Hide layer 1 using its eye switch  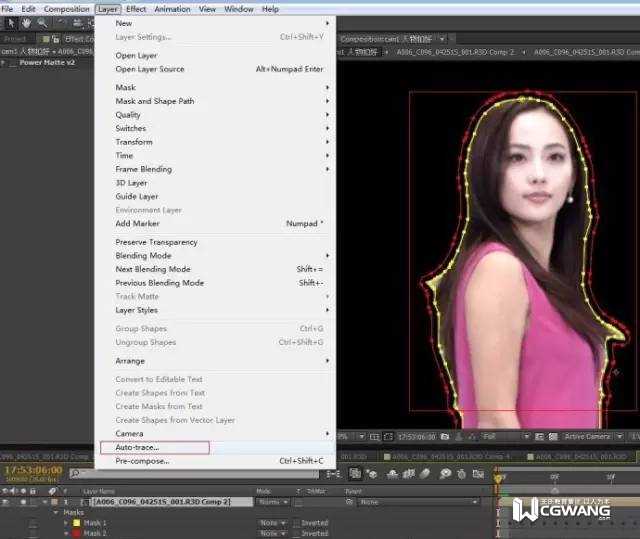tap(5, 502)
